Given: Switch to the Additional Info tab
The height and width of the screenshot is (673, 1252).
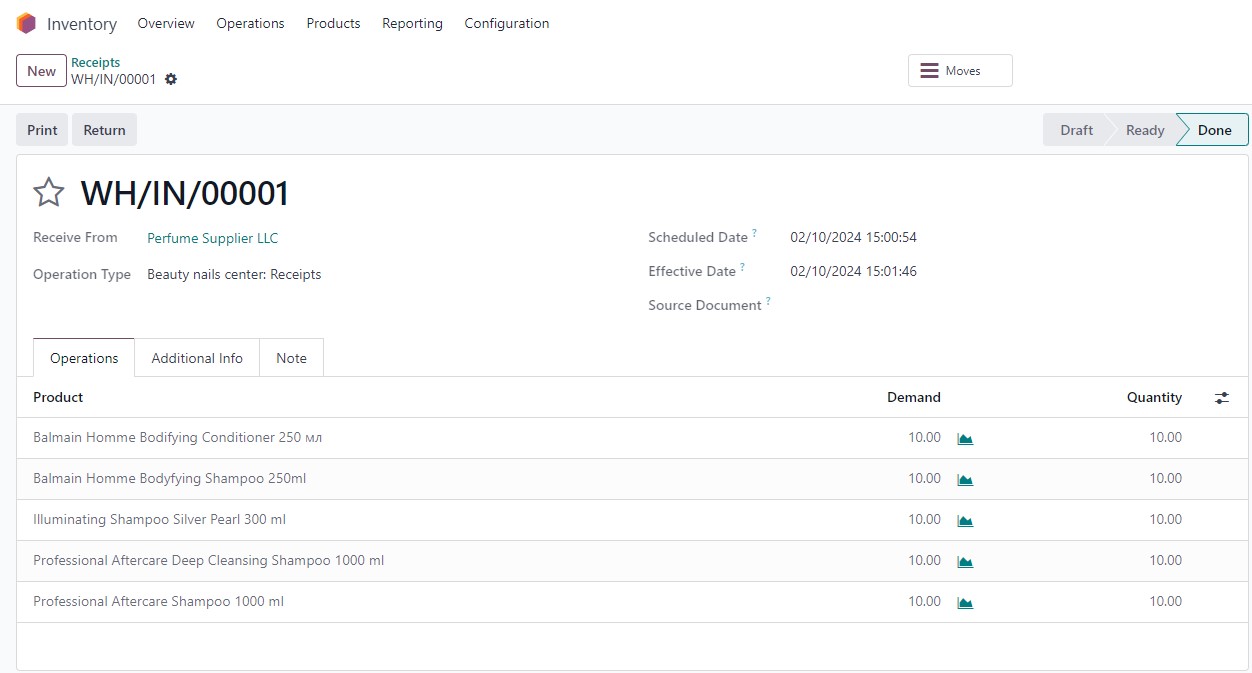Looking at the screenshot, I should point(196,357).
